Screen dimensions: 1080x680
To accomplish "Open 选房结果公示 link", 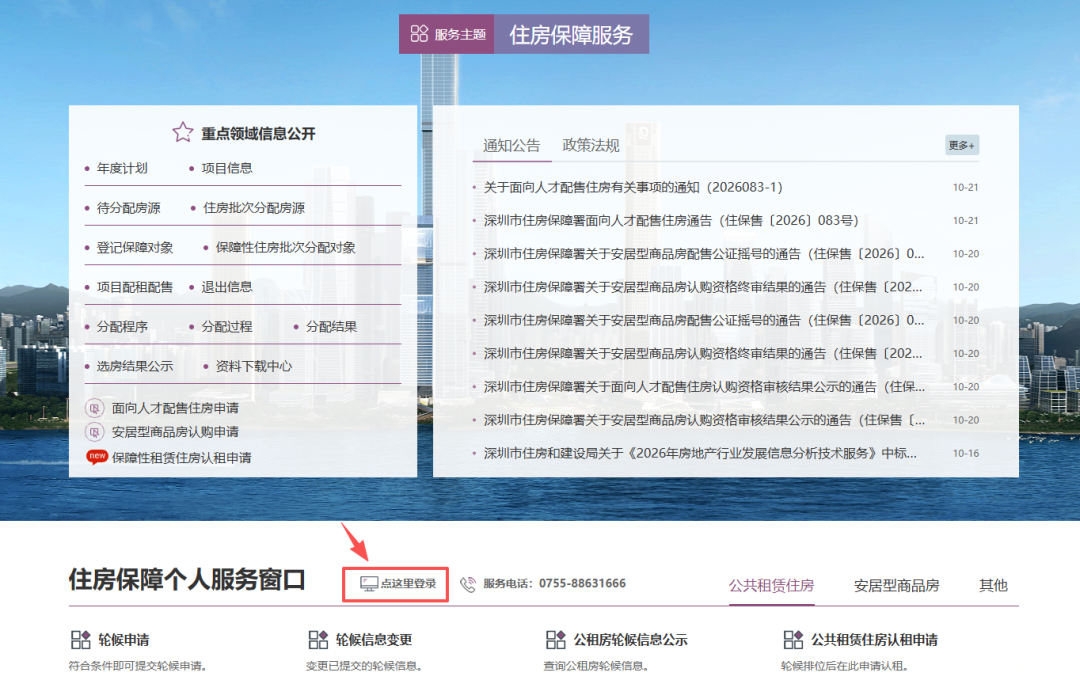I will 135,367.
